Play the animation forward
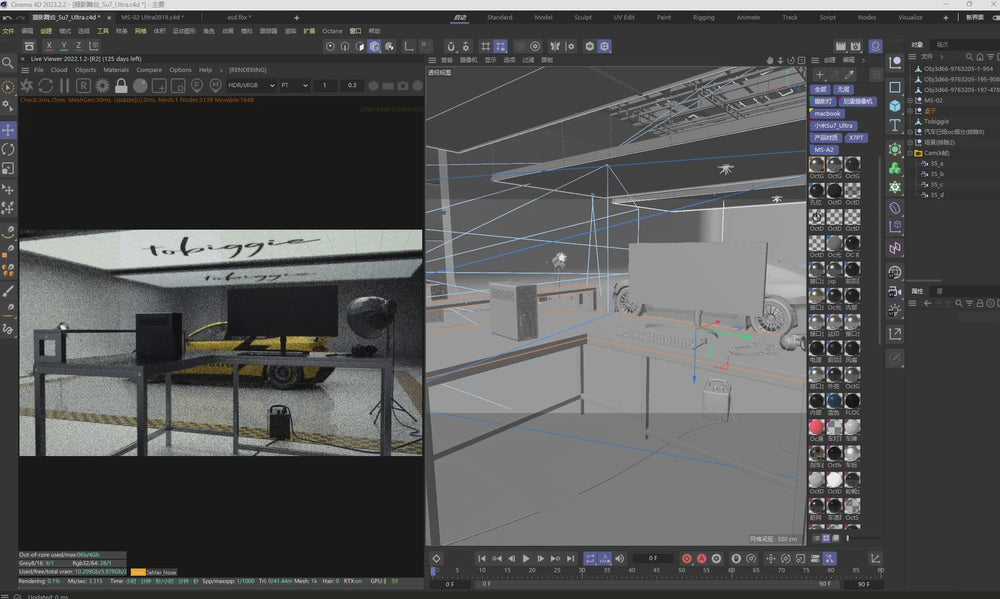Screen dimensions: 1000x599 [x=526, y=558]
